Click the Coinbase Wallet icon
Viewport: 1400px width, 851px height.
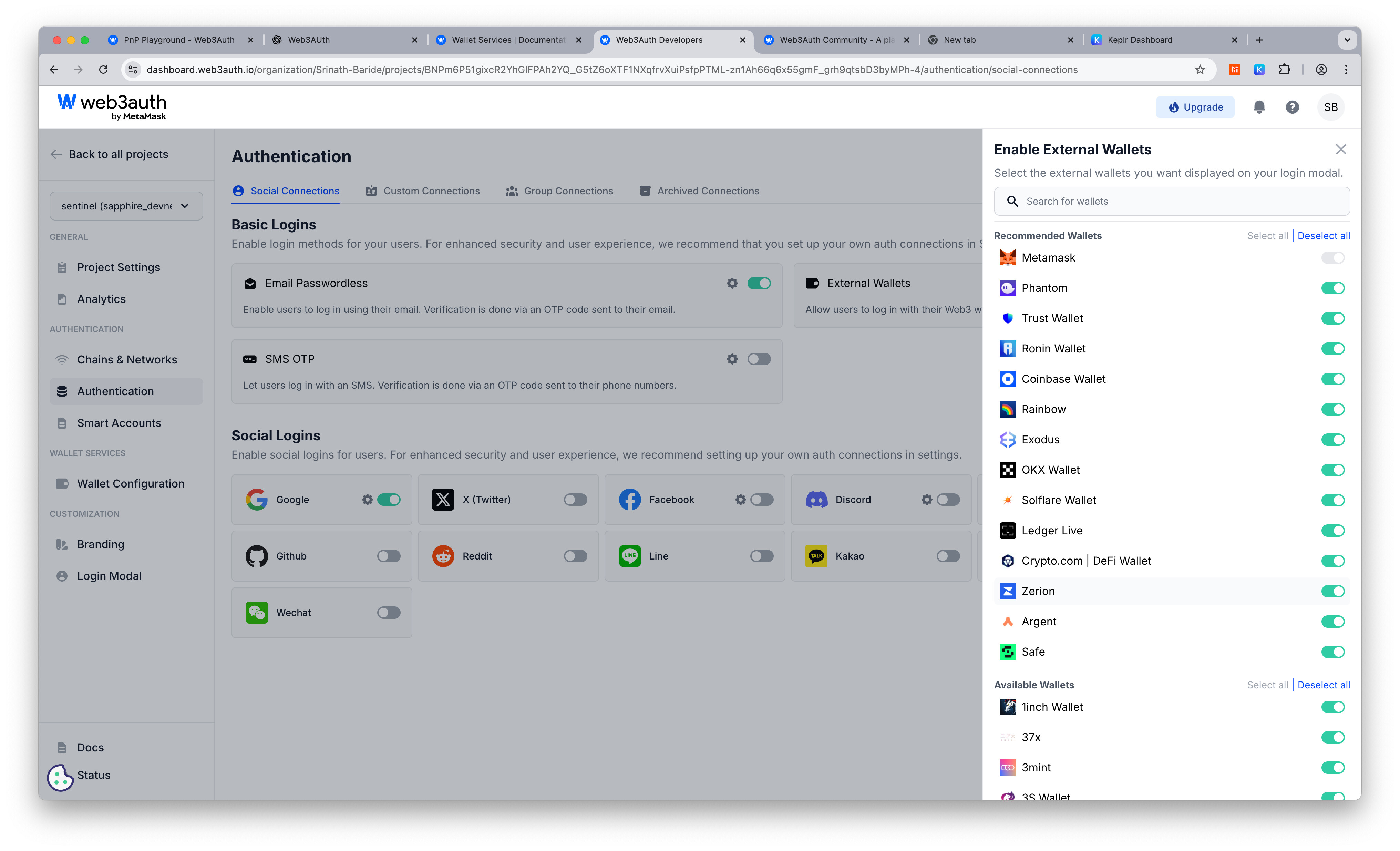point(1007,379)
